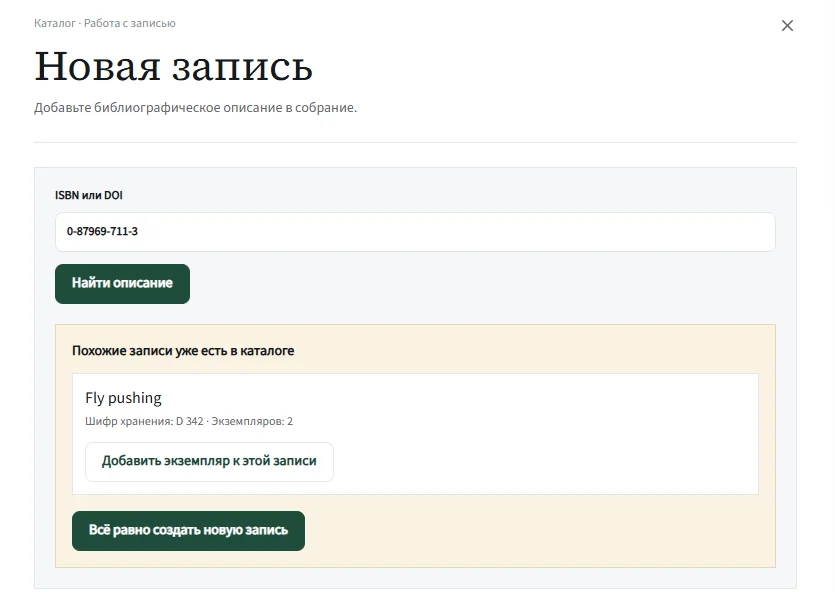Click the Каталог · Работа с записью breadcrumb

105,23
